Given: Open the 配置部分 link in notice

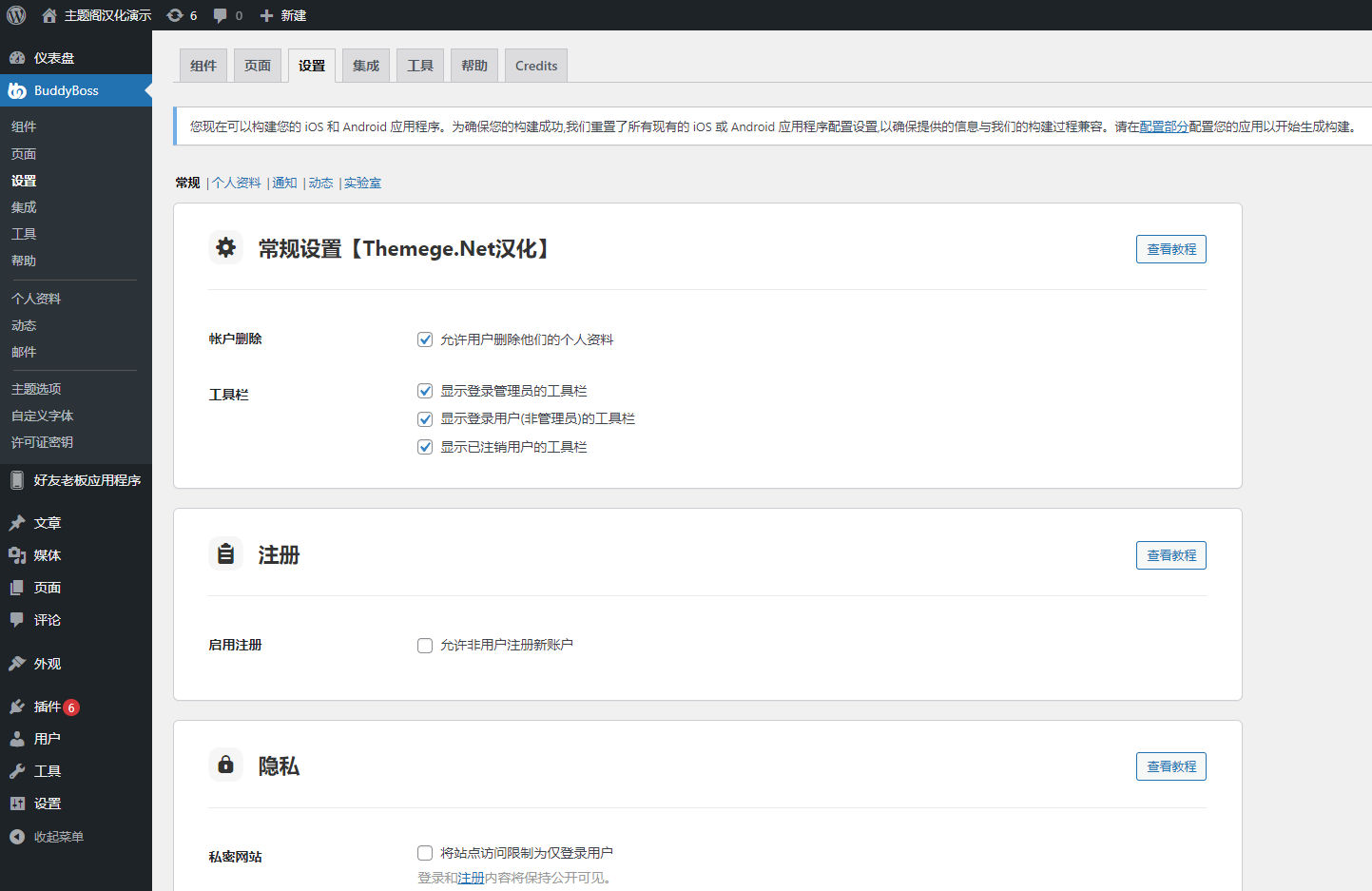Looking at the screenshot, I should tap(1164, 126).
